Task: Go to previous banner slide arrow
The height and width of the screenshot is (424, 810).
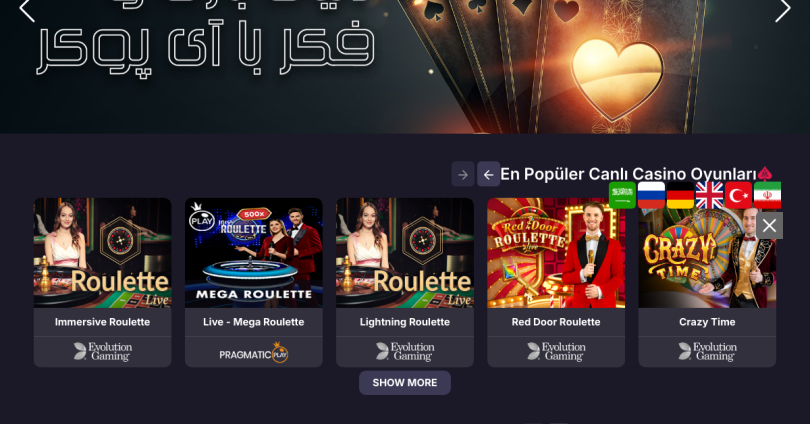Action: pyautogui.click(x=27, y=11)
